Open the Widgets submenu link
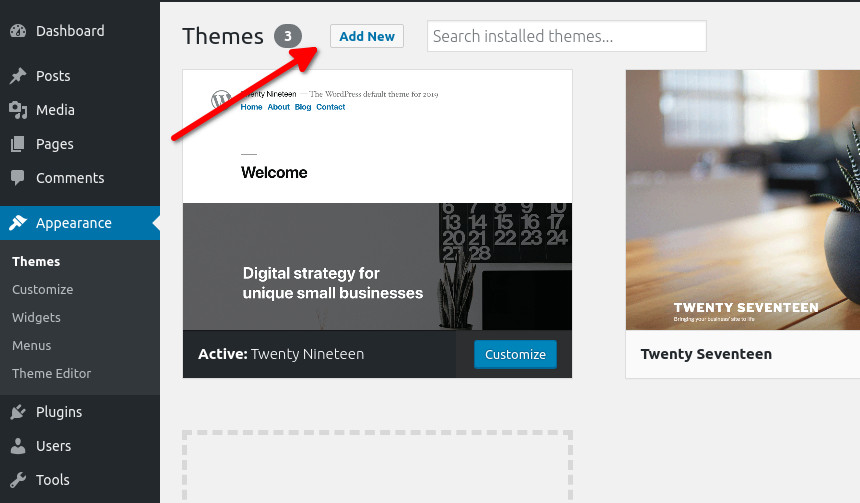Viewport: 860px width, 503px height. pos(36,318)
